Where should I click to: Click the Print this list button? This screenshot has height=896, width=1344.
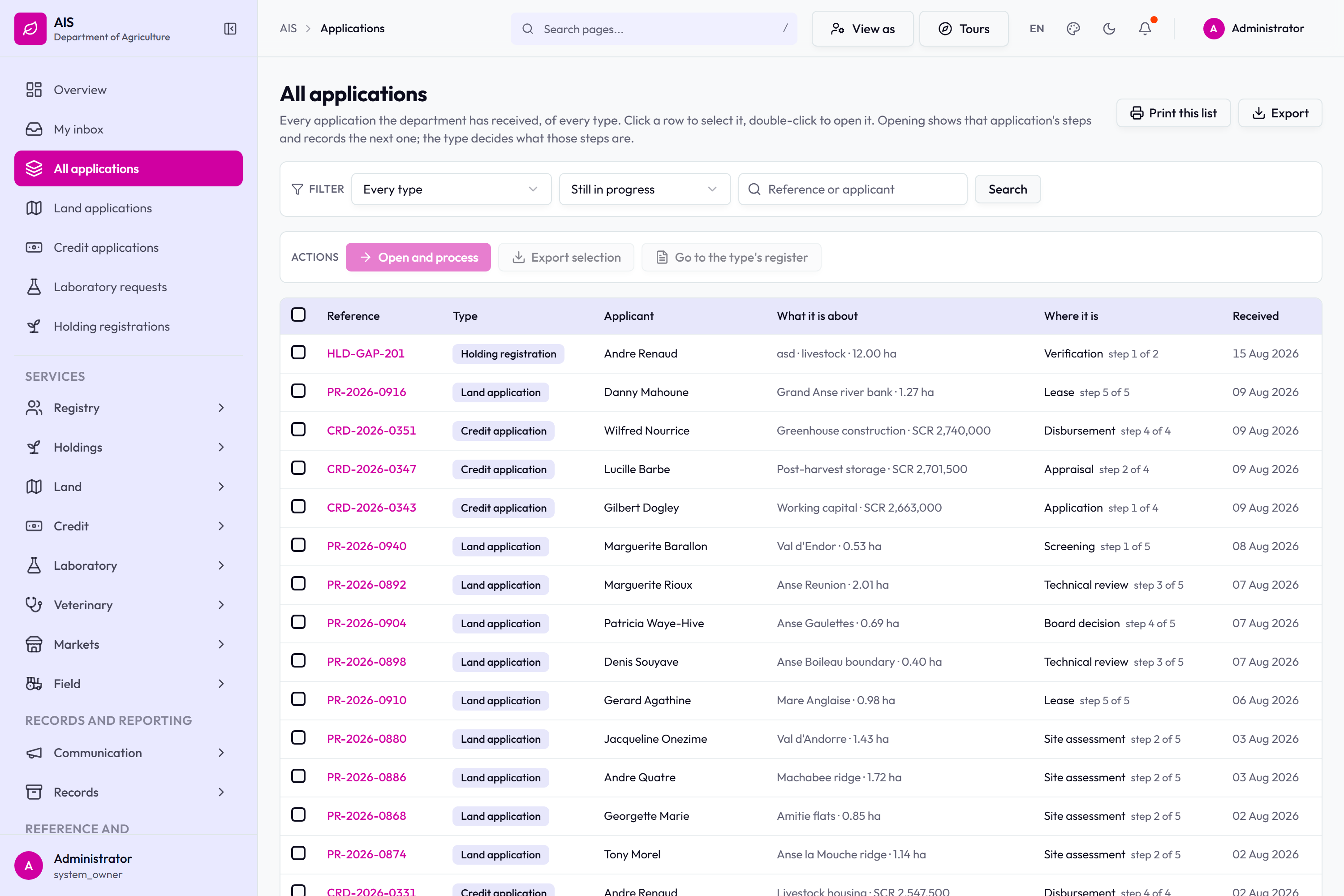point(1173,113)
